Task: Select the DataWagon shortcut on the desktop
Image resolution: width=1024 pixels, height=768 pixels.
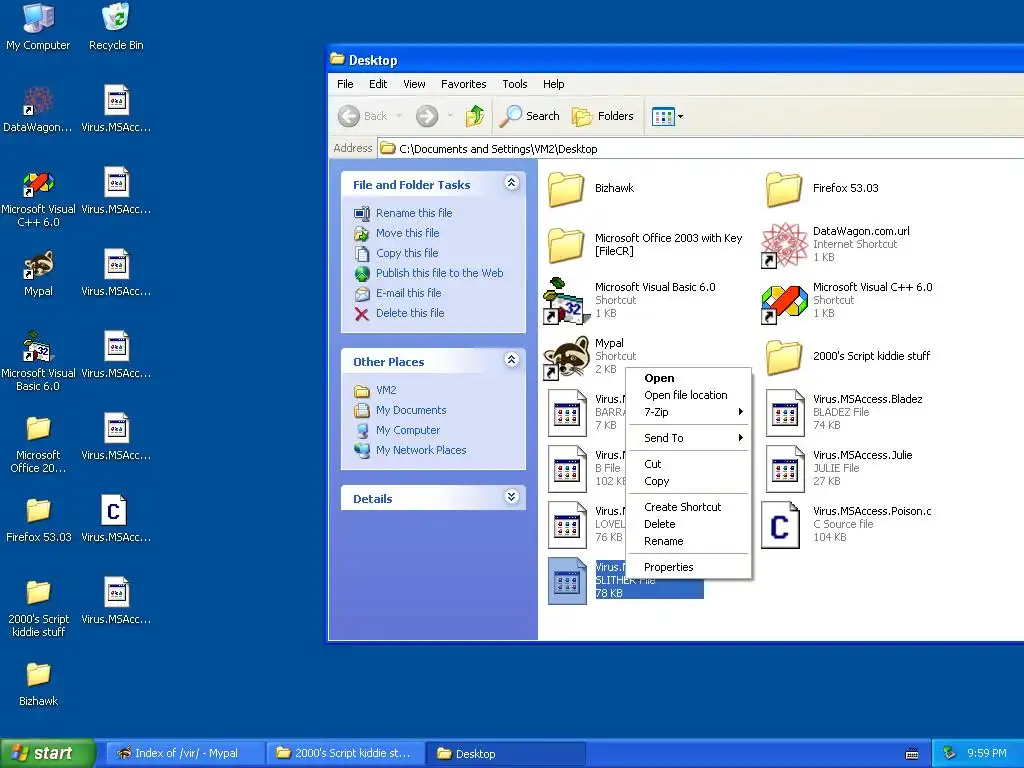Action: tap(38, 108)
